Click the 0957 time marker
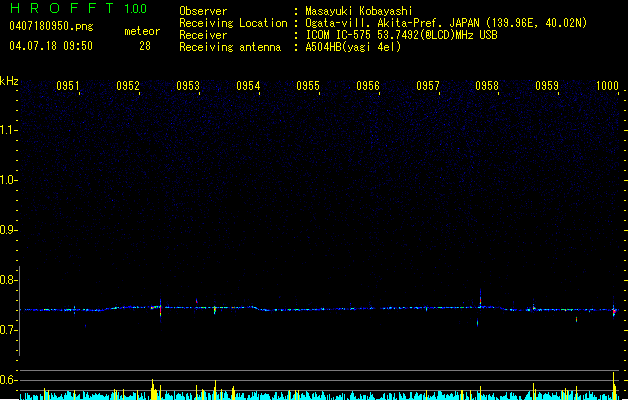The width and height of the screenshot is (629, 400). [428, 86]
